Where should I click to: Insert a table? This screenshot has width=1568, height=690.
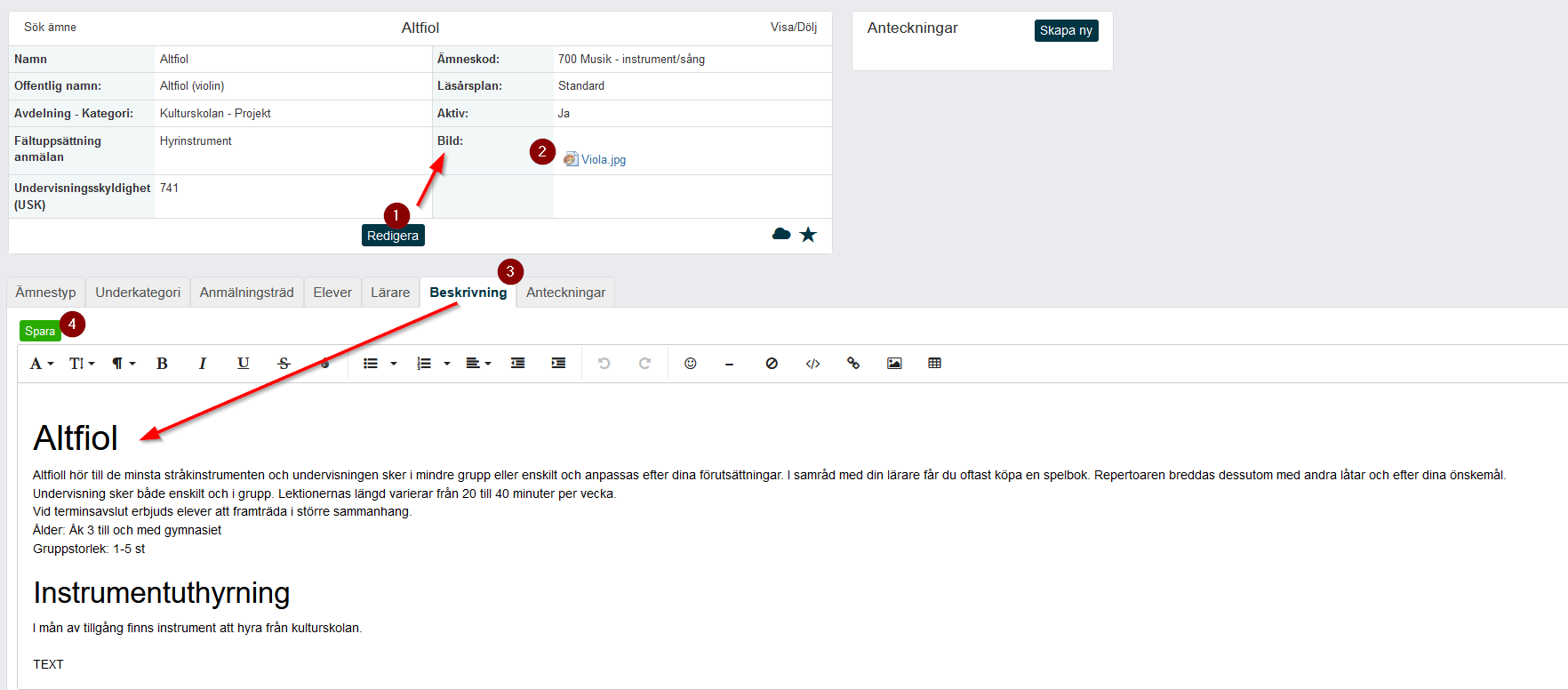pos(935,364)
